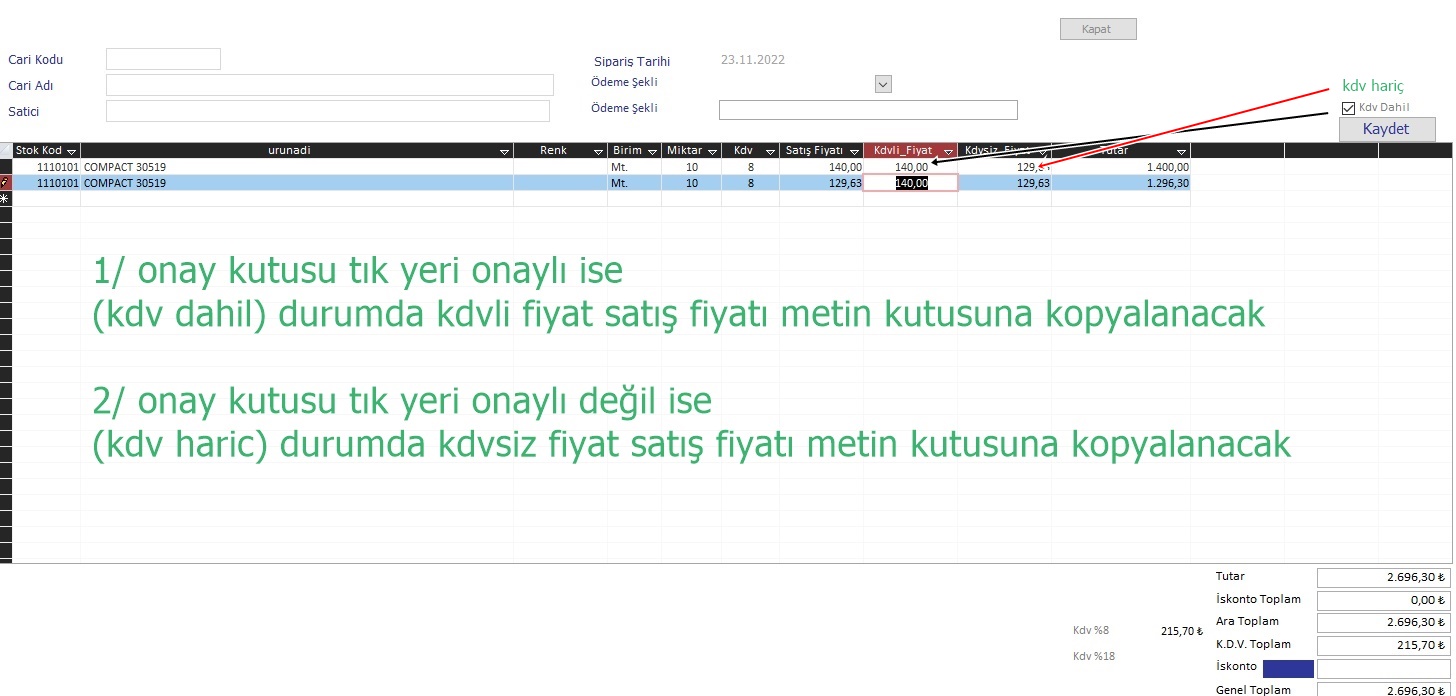
Task: Click the pencil edit-row selector icon
Action: pos(6,183)
